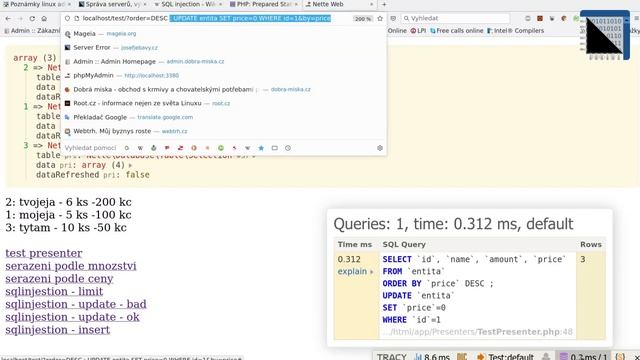The image size is (640, 360).
Task: Choose Mageia suggestion in dropdown
Action: pos(224,33)
